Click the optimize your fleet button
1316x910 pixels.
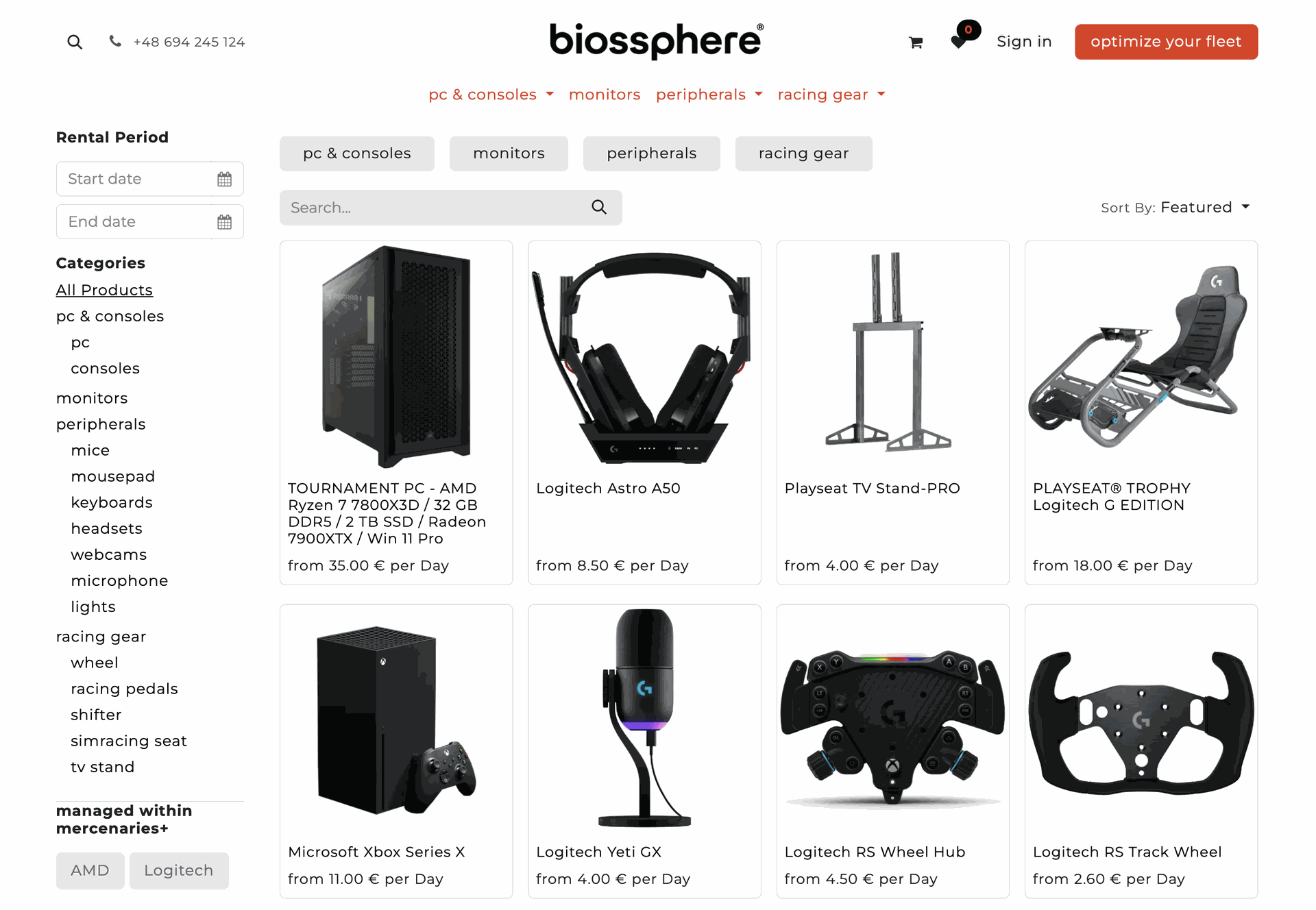click(1166, 42)
